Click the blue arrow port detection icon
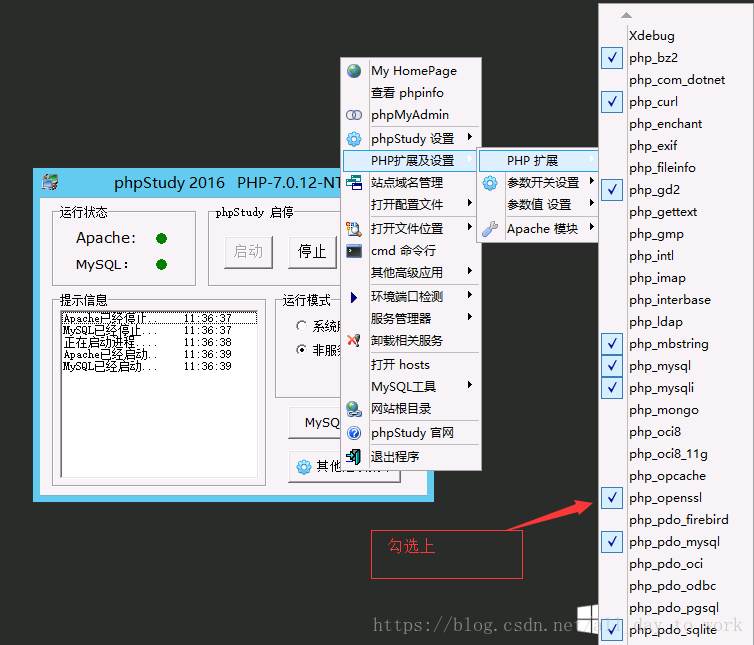The height and width of the screenshot is (645, 754). tap(354, 297)
